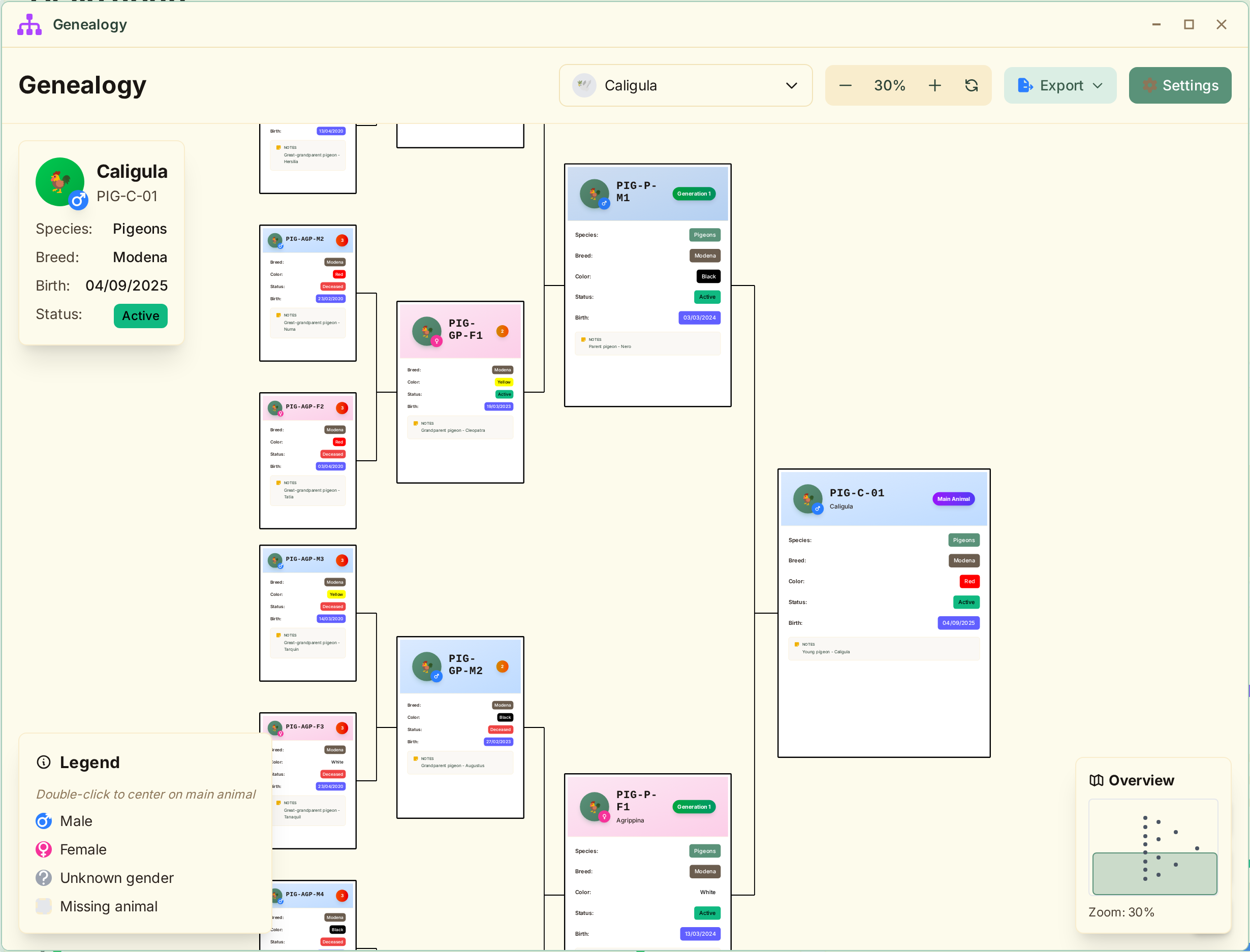Click the unknown gender icon in the Legend

click(43, 878)
